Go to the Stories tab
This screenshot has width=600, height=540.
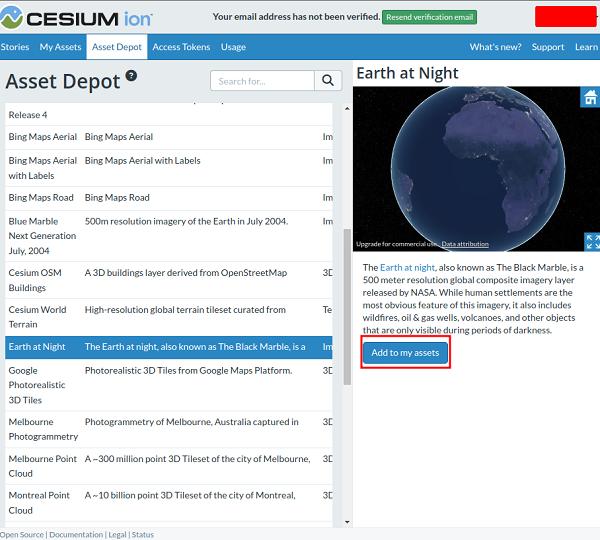(x=15, y=47)
